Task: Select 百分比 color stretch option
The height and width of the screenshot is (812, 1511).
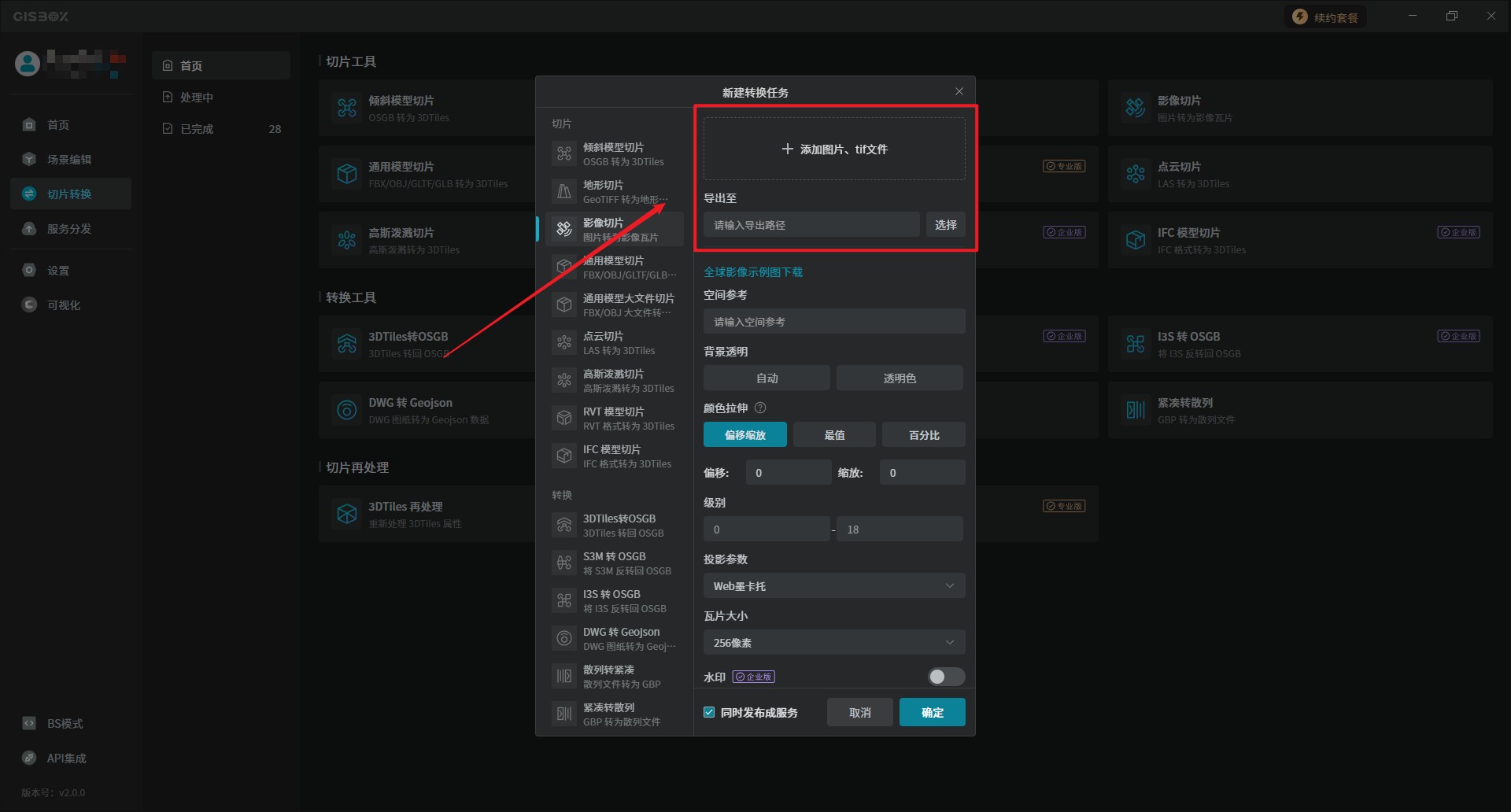Action: (x=923, y=435)
